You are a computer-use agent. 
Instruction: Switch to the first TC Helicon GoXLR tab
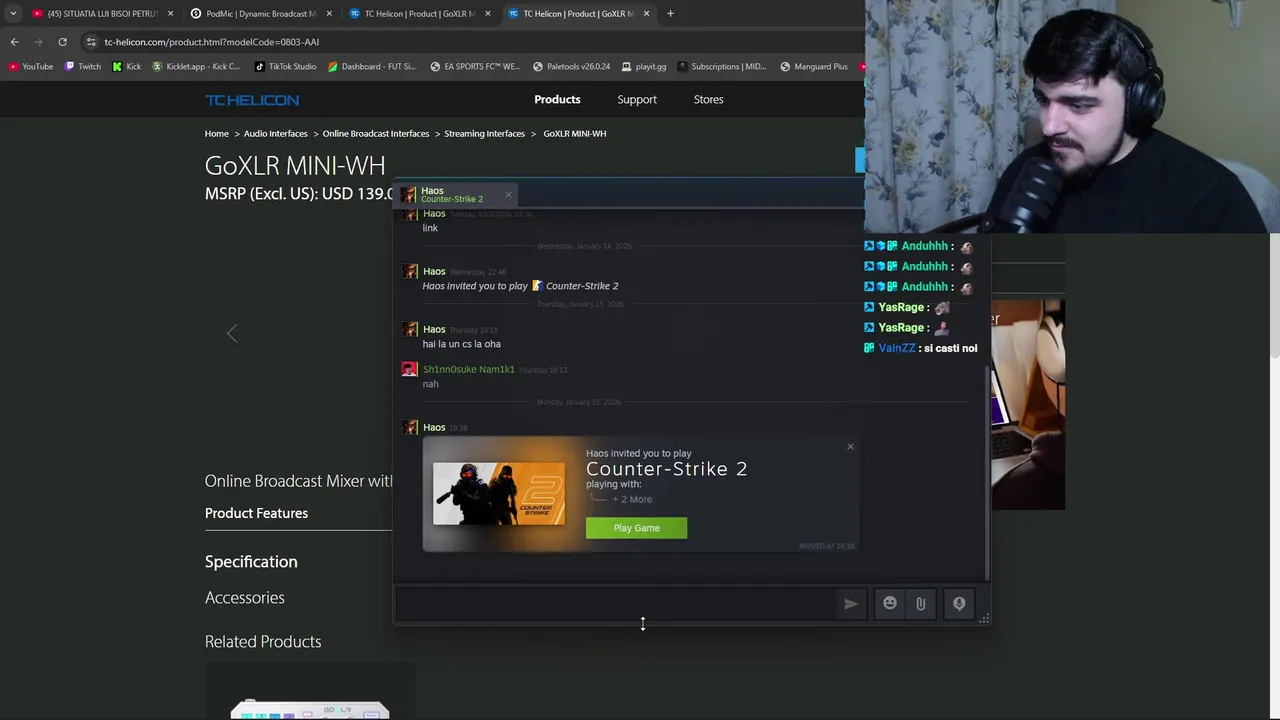pos(418,14)
